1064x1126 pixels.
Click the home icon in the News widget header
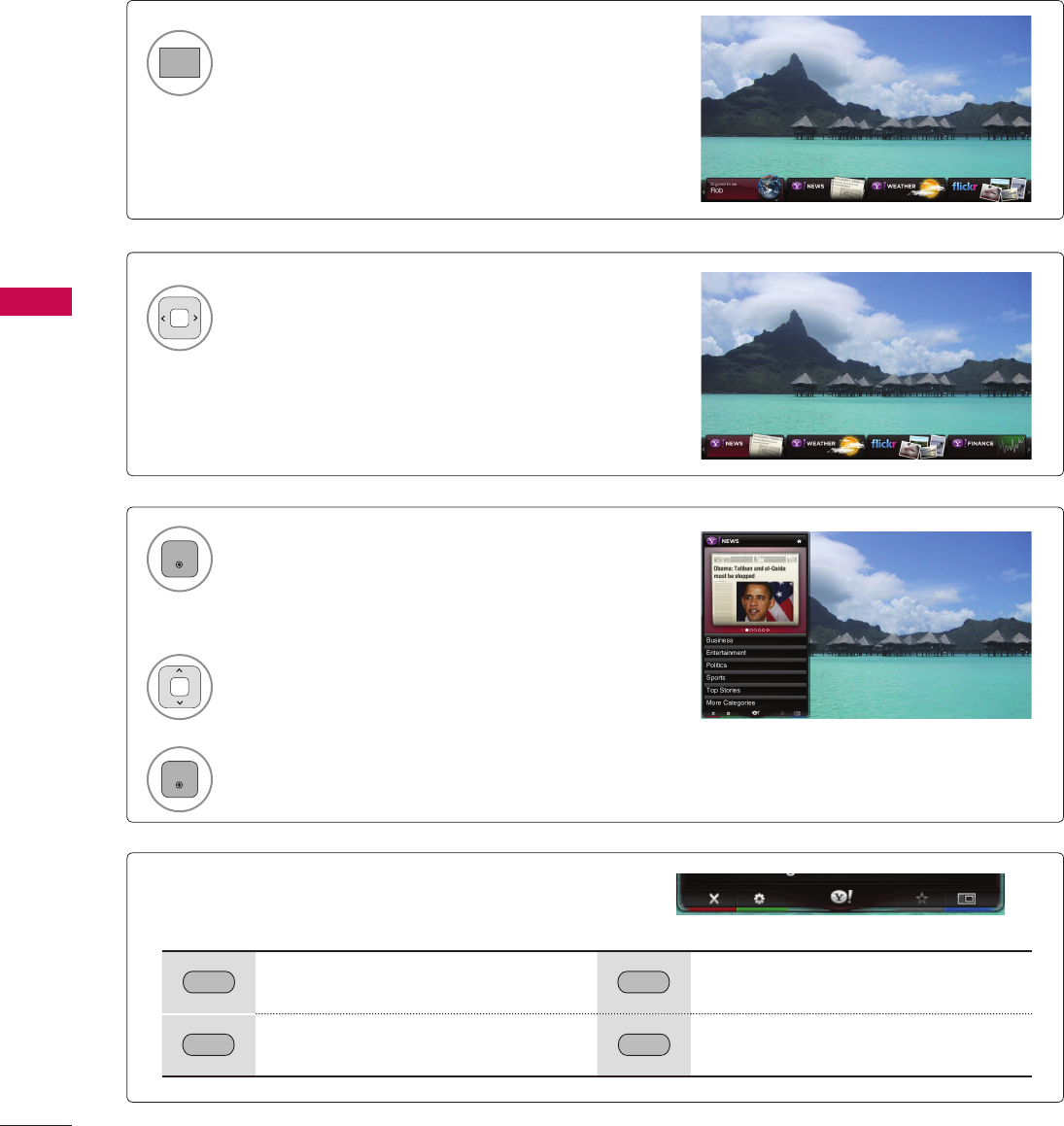[799, 541]
